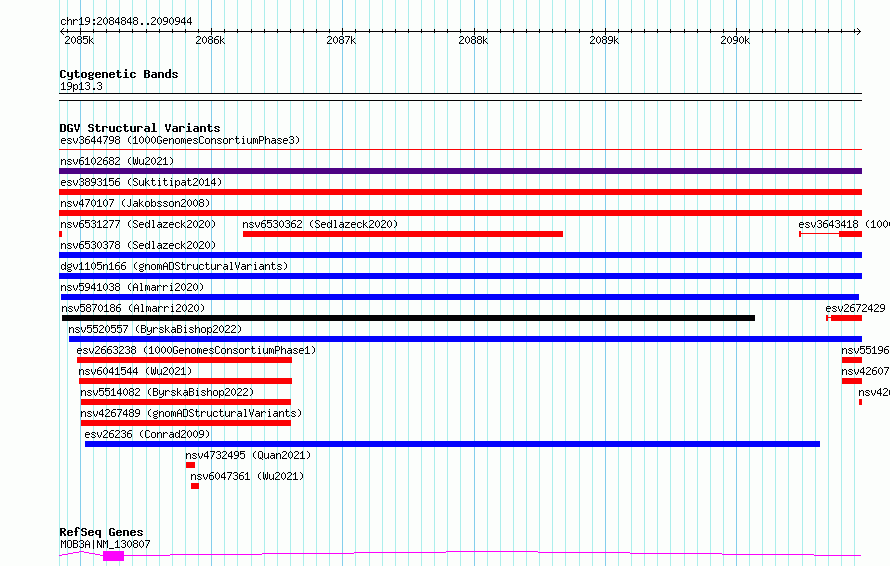Select the esv2663238 (1000GenomesConsortiumPhase1) label
The width and height of the screenshot is (890, 566).
196,350
